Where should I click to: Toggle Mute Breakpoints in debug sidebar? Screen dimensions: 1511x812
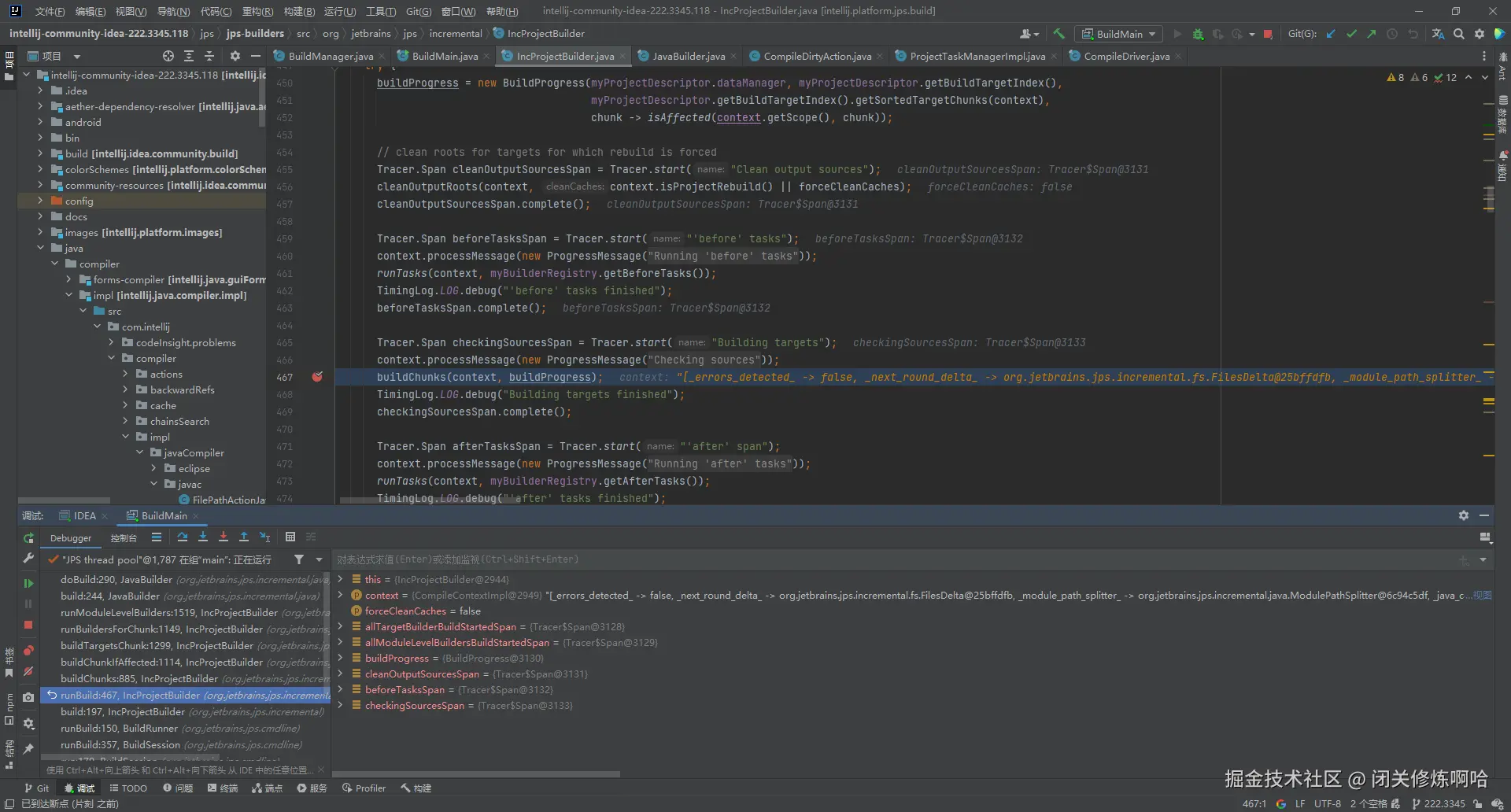(28, 671)
